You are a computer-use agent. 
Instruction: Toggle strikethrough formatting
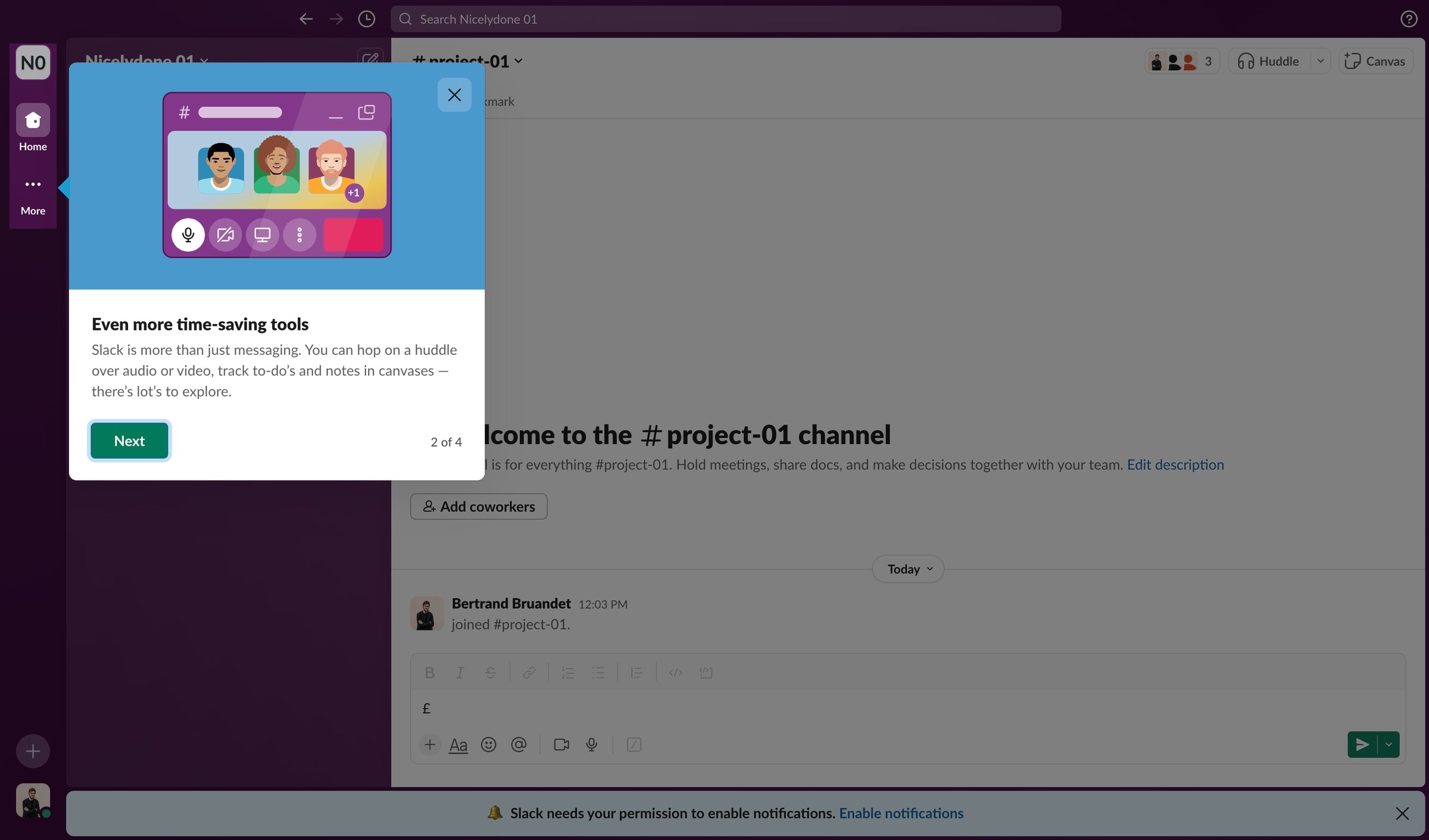[491, 673]
